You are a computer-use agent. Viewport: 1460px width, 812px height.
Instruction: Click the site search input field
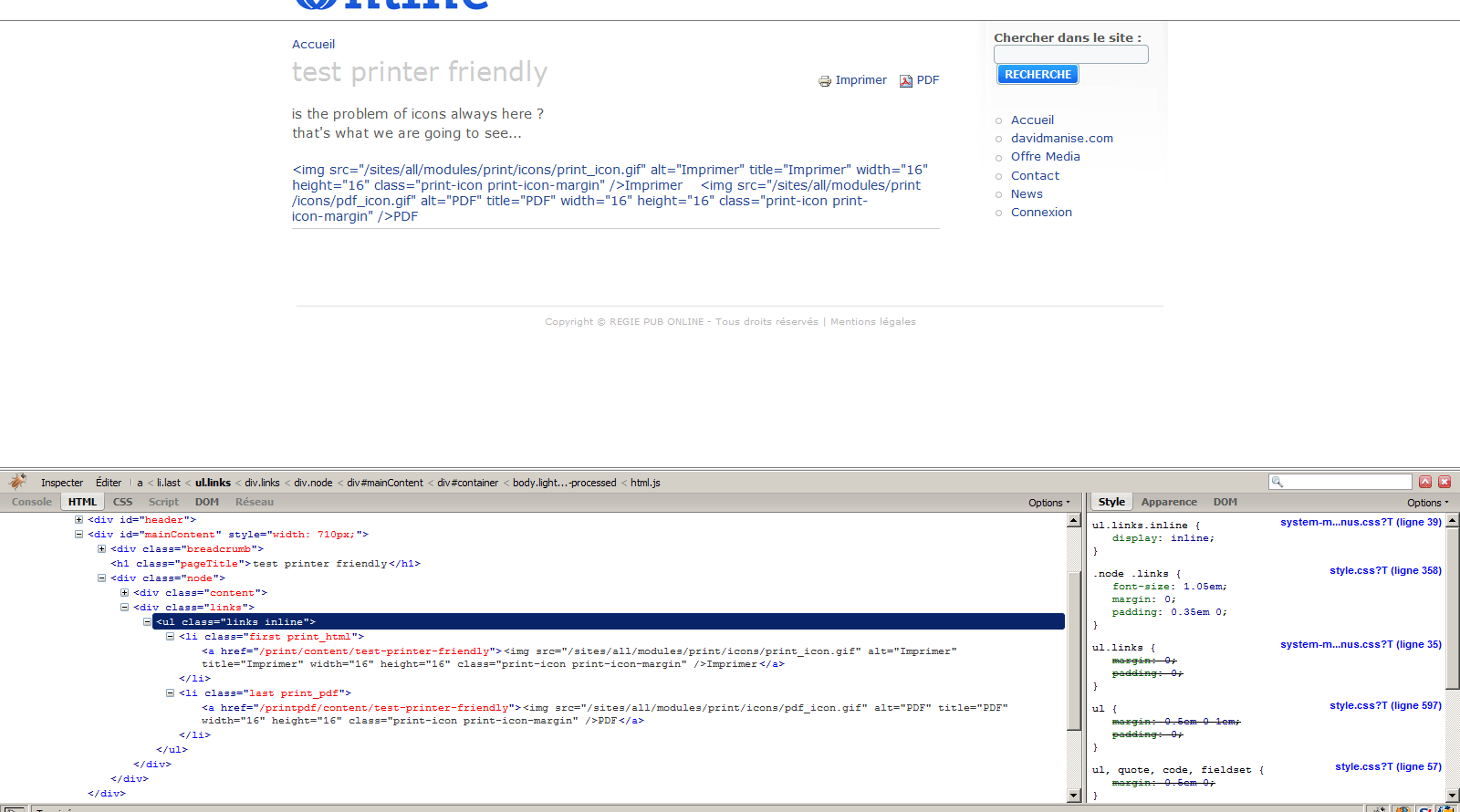(1071, 55)
